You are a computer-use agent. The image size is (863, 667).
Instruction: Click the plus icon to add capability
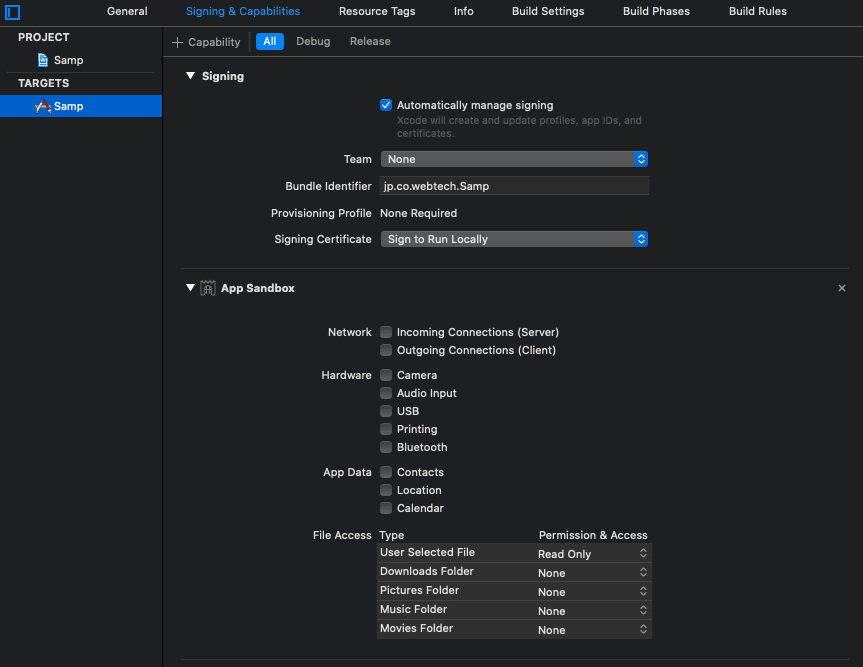[x=177, y=42]
